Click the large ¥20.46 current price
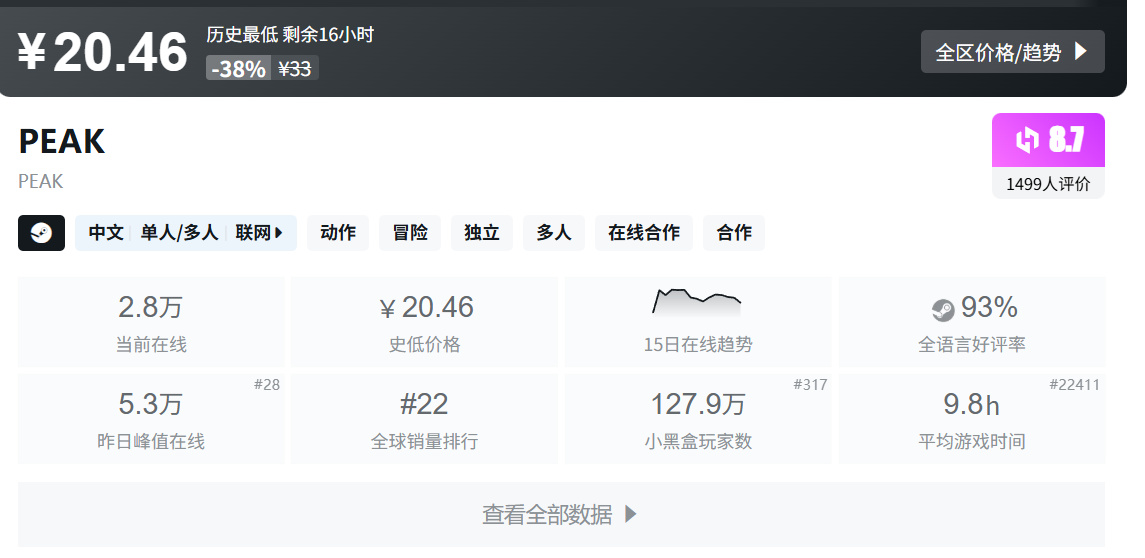 (103, 52)
